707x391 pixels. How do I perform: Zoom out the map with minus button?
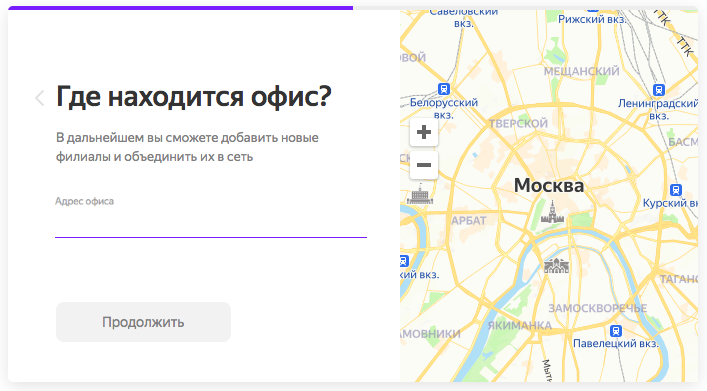click(423, 165)
